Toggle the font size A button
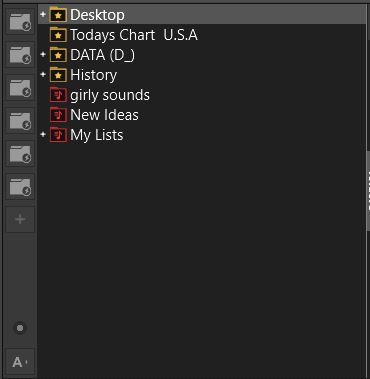Screen dimensions: 370x379 [20, 362]
